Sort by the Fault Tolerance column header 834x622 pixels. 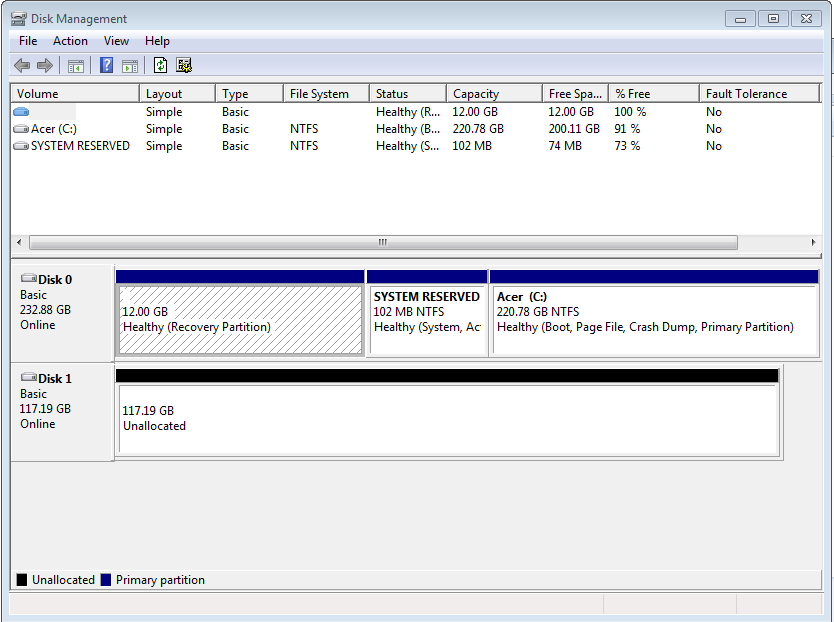click(760, 94)
